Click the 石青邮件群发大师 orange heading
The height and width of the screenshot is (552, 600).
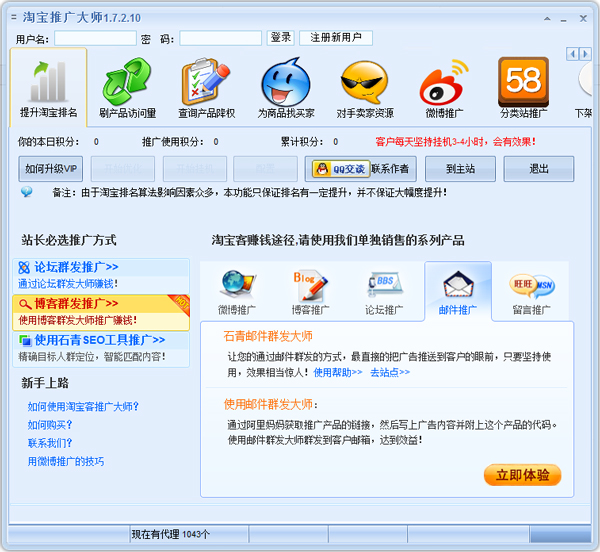click(x=268, y=336)
